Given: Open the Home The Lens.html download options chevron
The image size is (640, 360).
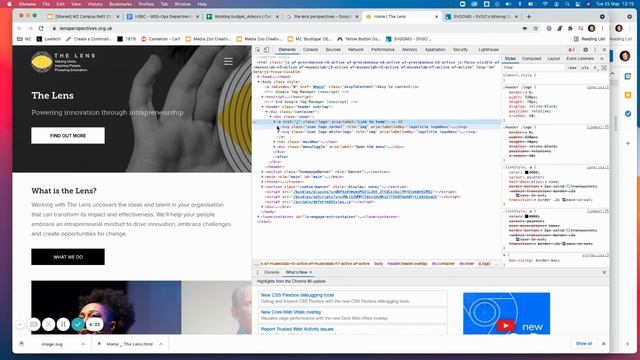Looking at the screenshot, I should (161, 344).
